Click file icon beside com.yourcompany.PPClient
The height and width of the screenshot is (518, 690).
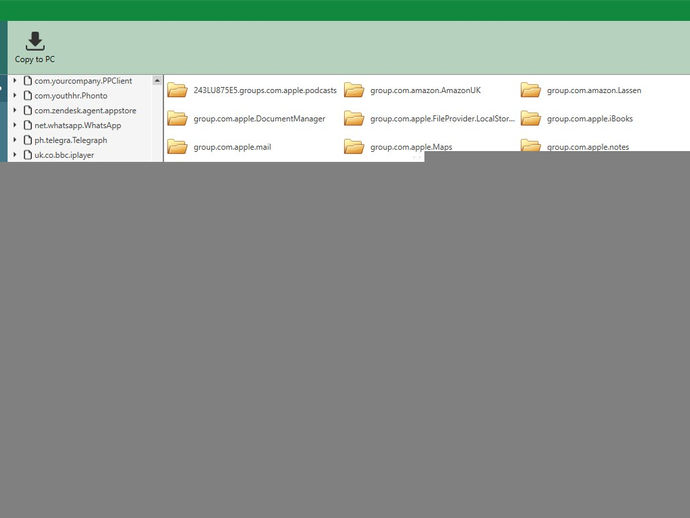click(28, 81)
